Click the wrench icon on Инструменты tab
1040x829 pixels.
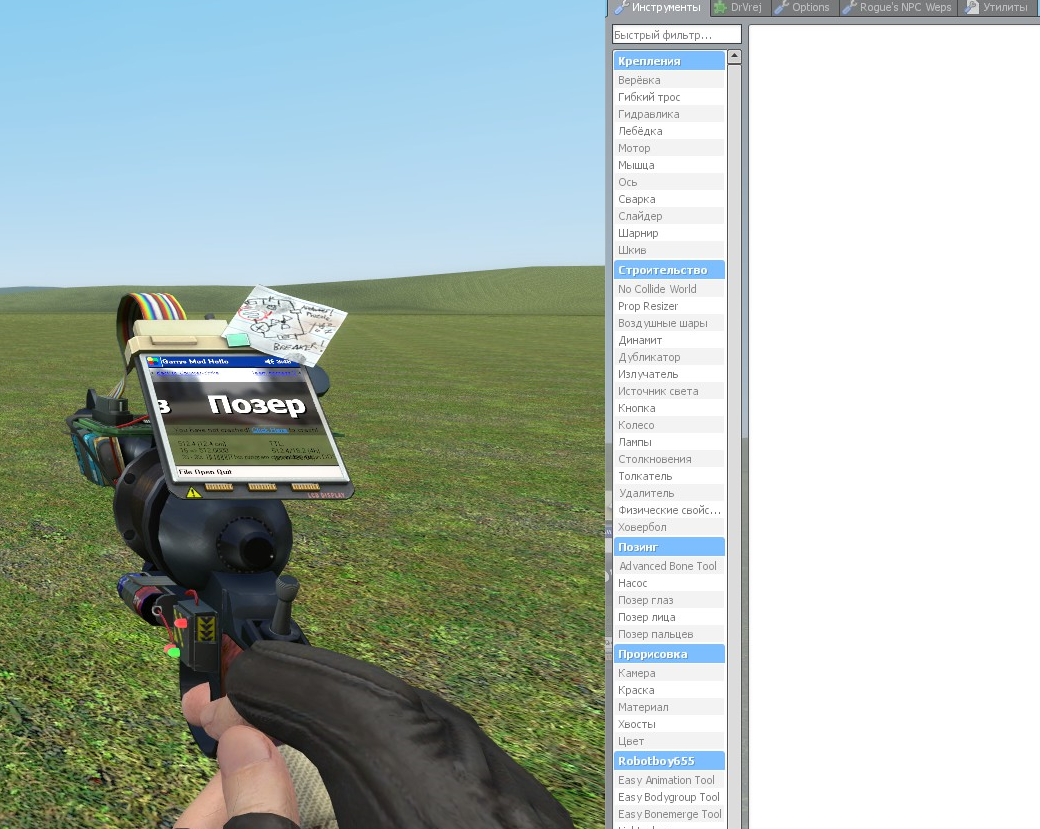[621, 7]
